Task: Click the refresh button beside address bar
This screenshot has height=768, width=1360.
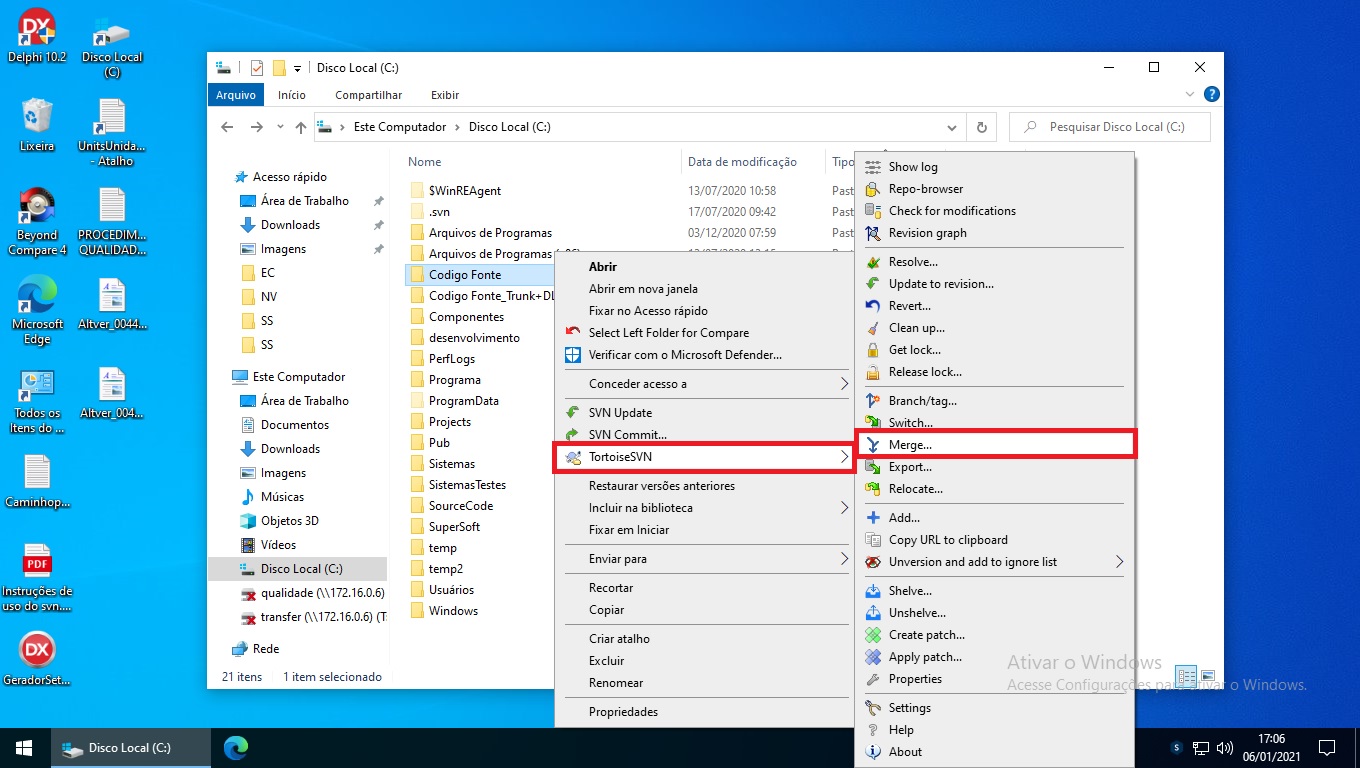Action: pyautogui.click(x=981, y=128)
